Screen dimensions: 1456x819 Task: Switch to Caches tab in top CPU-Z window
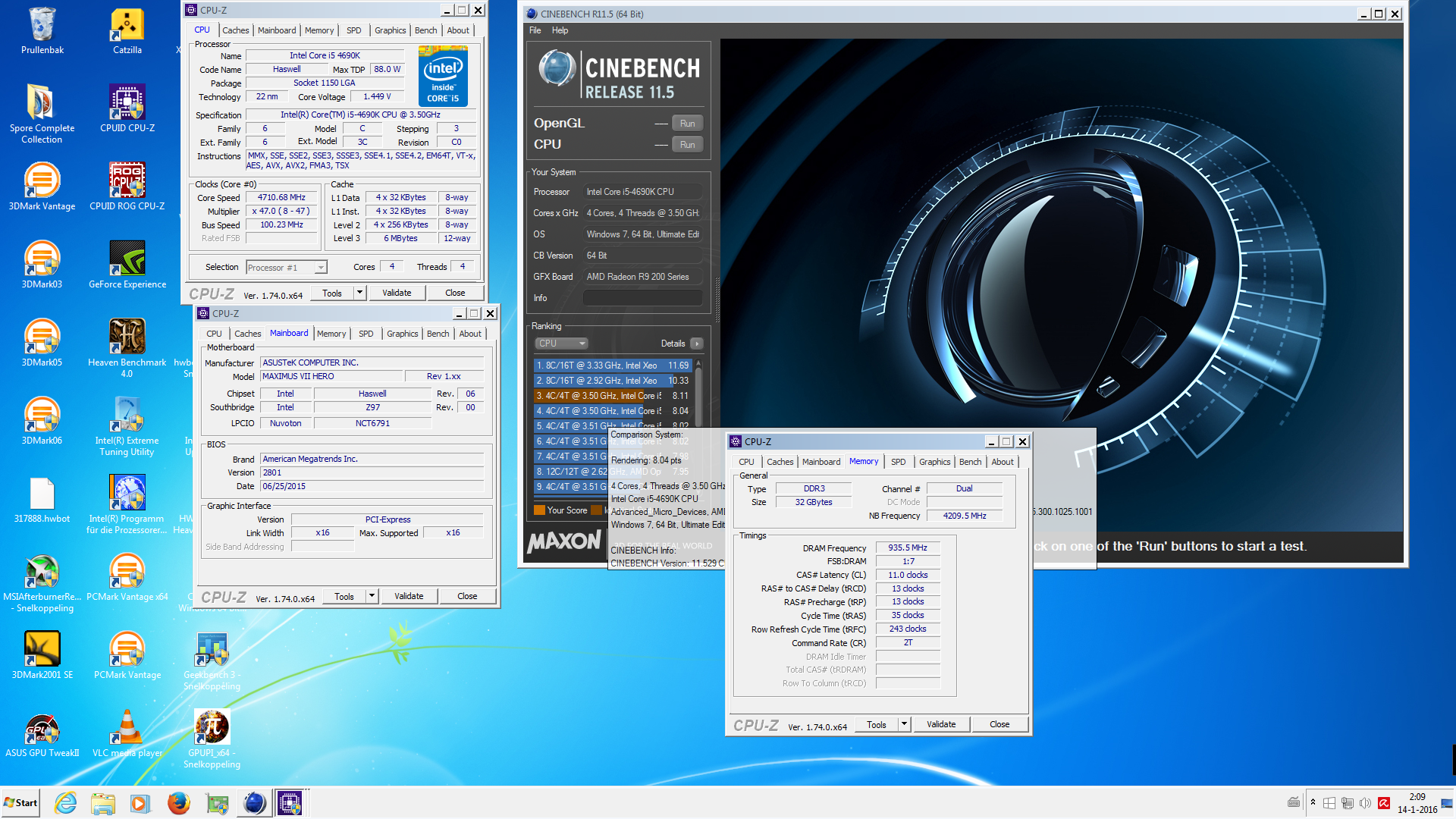tap(235, 30)
